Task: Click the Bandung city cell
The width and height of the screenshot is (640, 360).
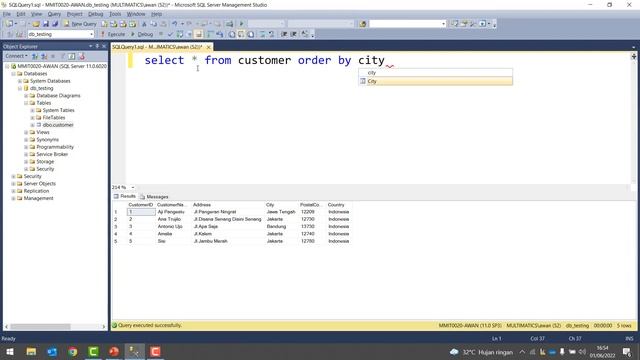Action: [276, 227]
